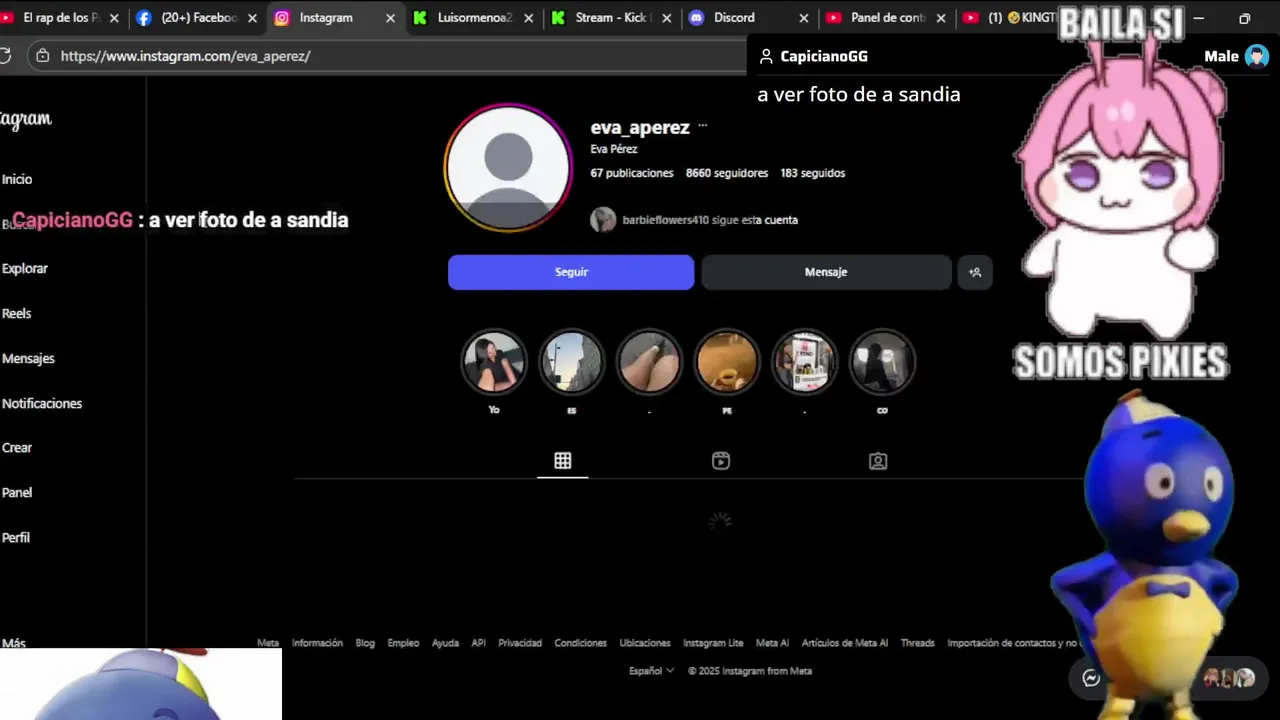
Task: Switch to the Luisormenoa2 Kick tab
Action: pos(473,18)
